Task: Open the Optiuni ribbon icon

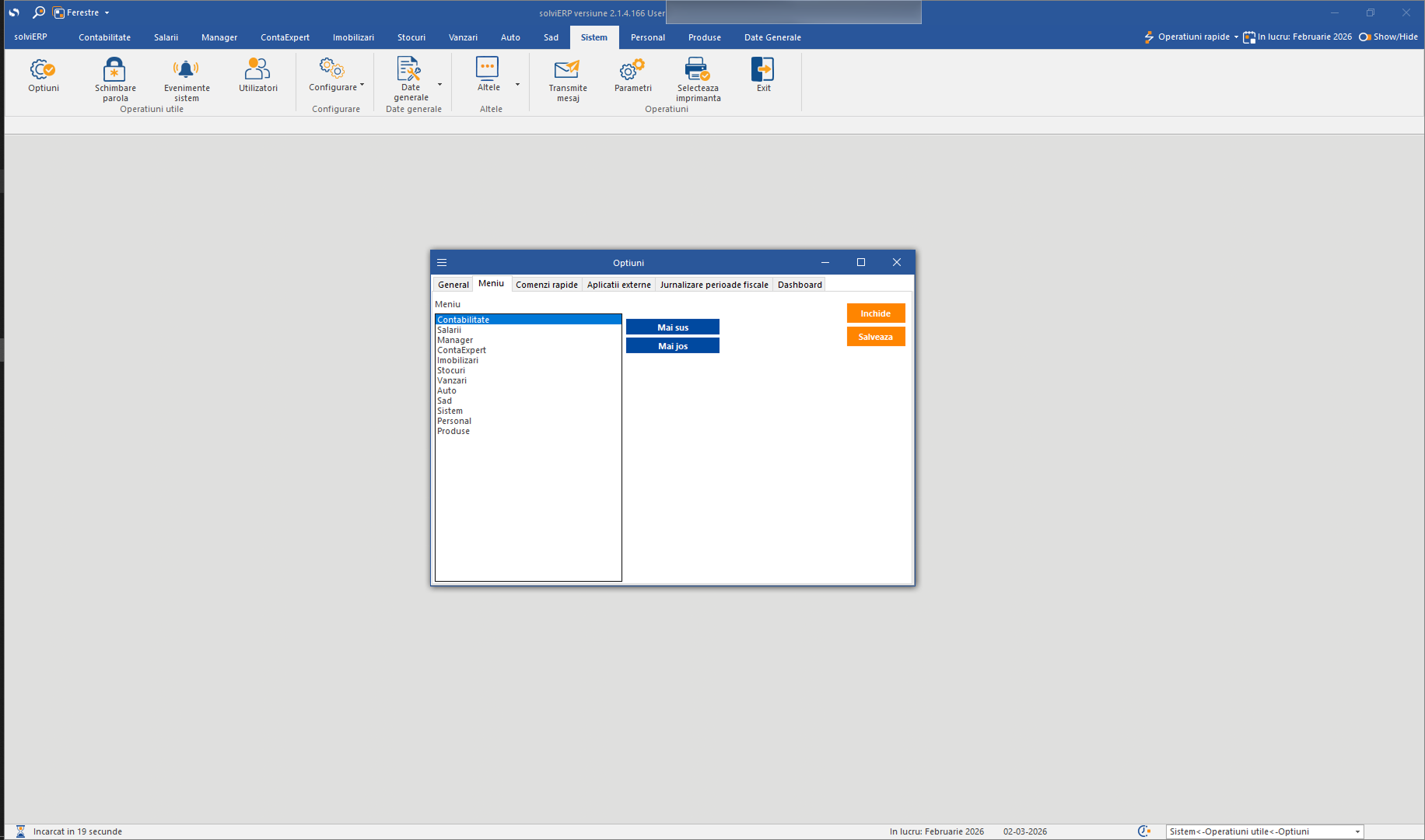Action: click(x=43, y=71)
